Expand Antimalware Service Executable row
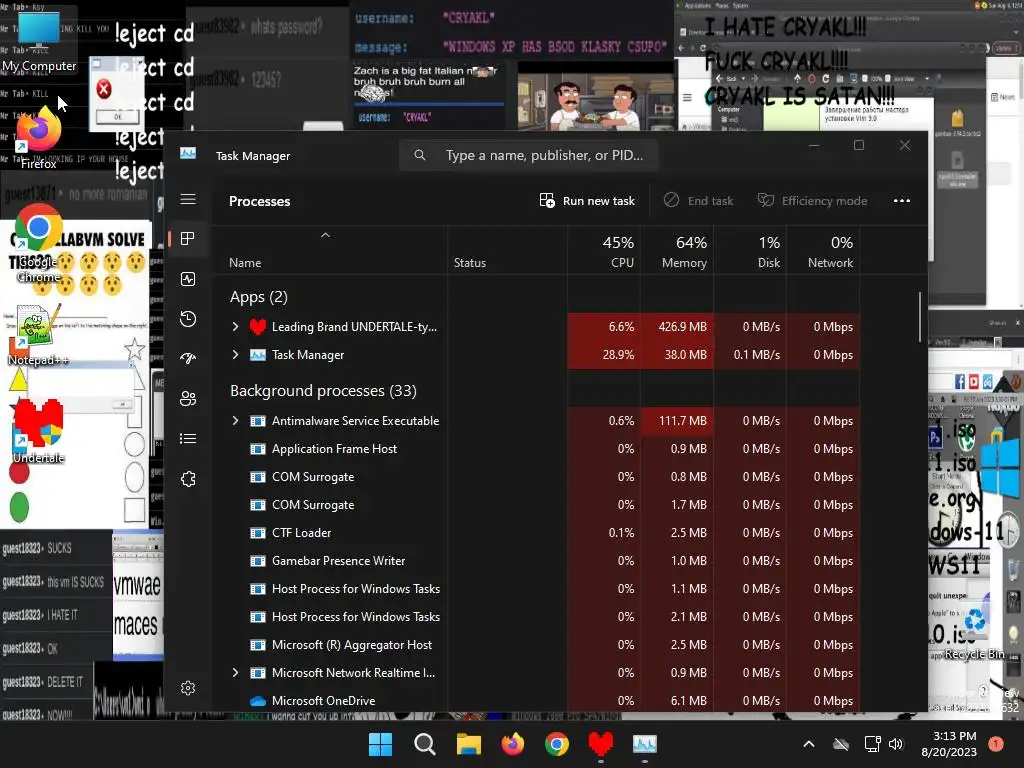1024x768 pixels. coord(235,421)
